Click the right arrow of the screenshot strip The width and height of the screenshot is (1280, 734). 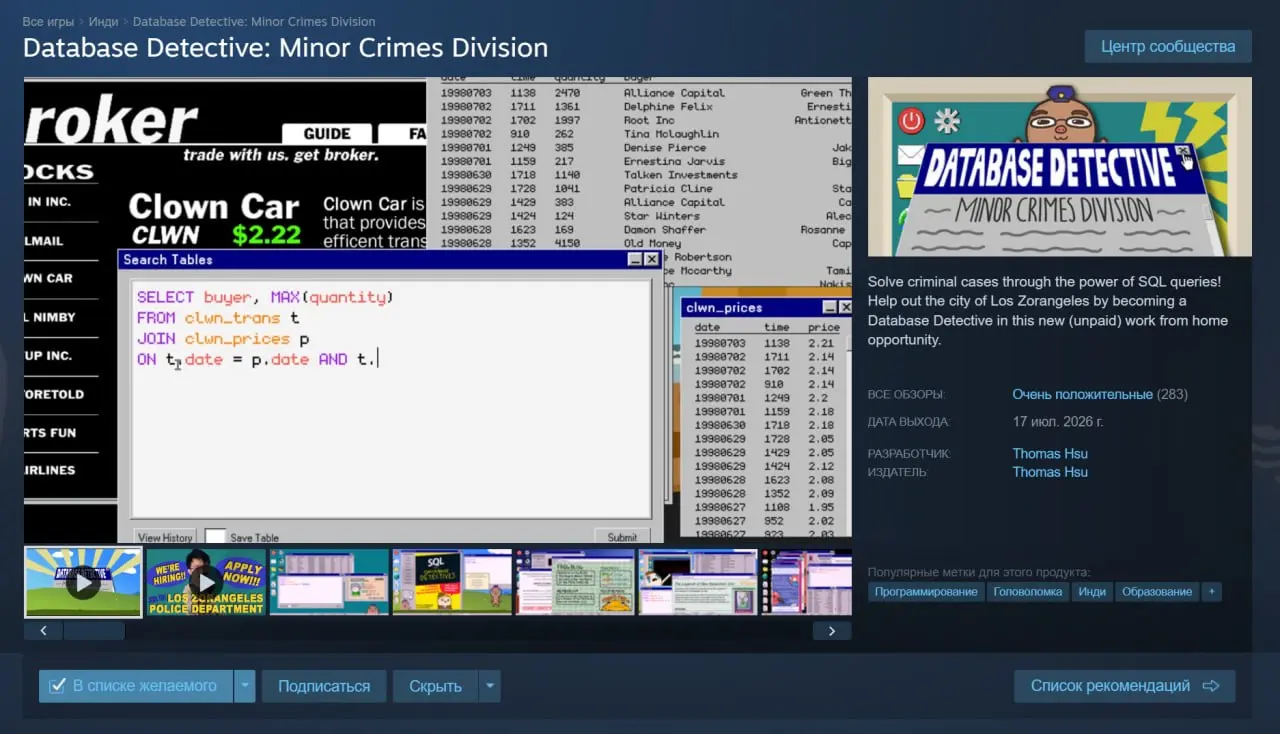tap(831, 631)
